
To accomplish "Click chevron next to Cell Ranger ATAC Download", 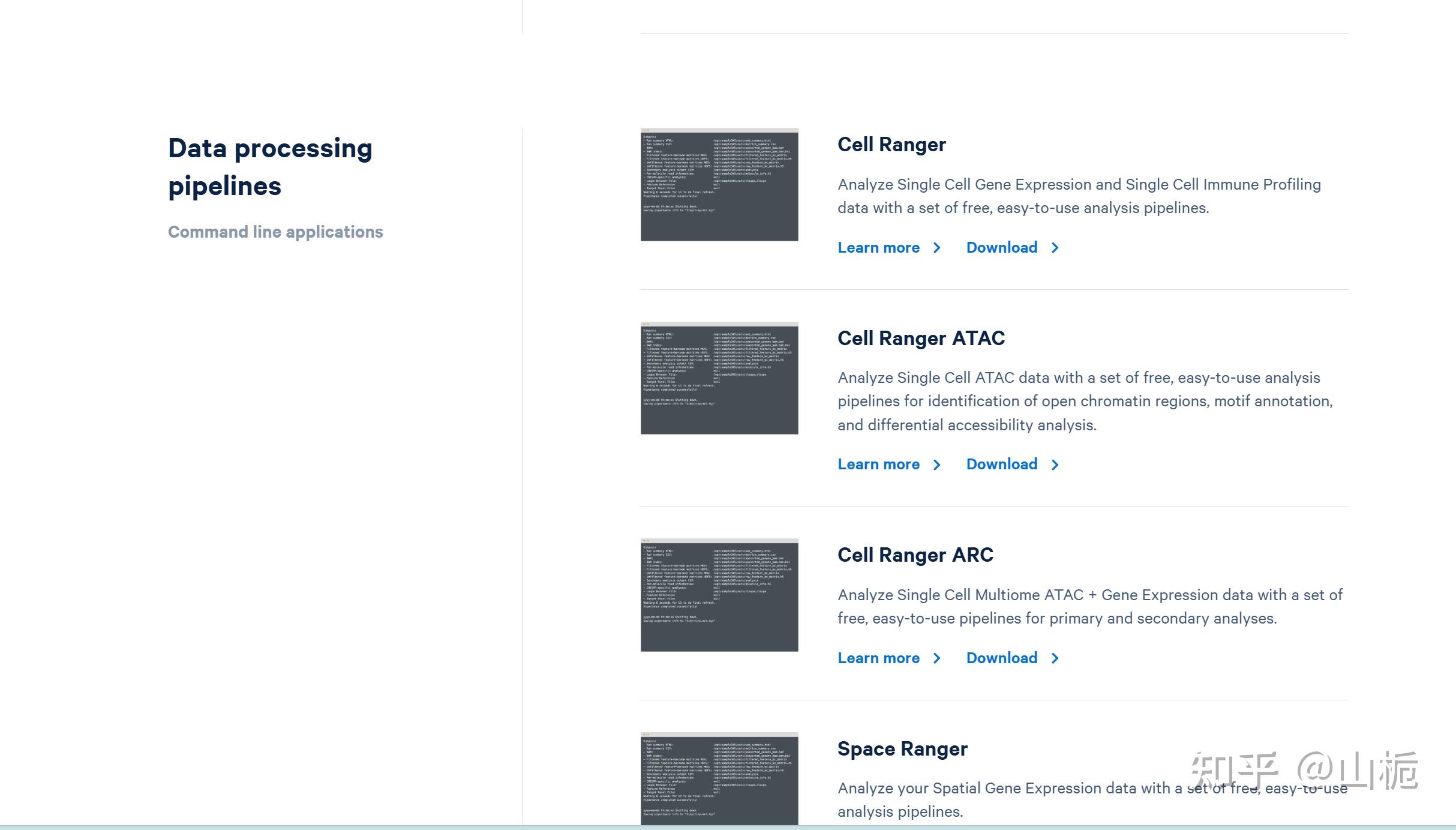I will [x=1055, y=465].
